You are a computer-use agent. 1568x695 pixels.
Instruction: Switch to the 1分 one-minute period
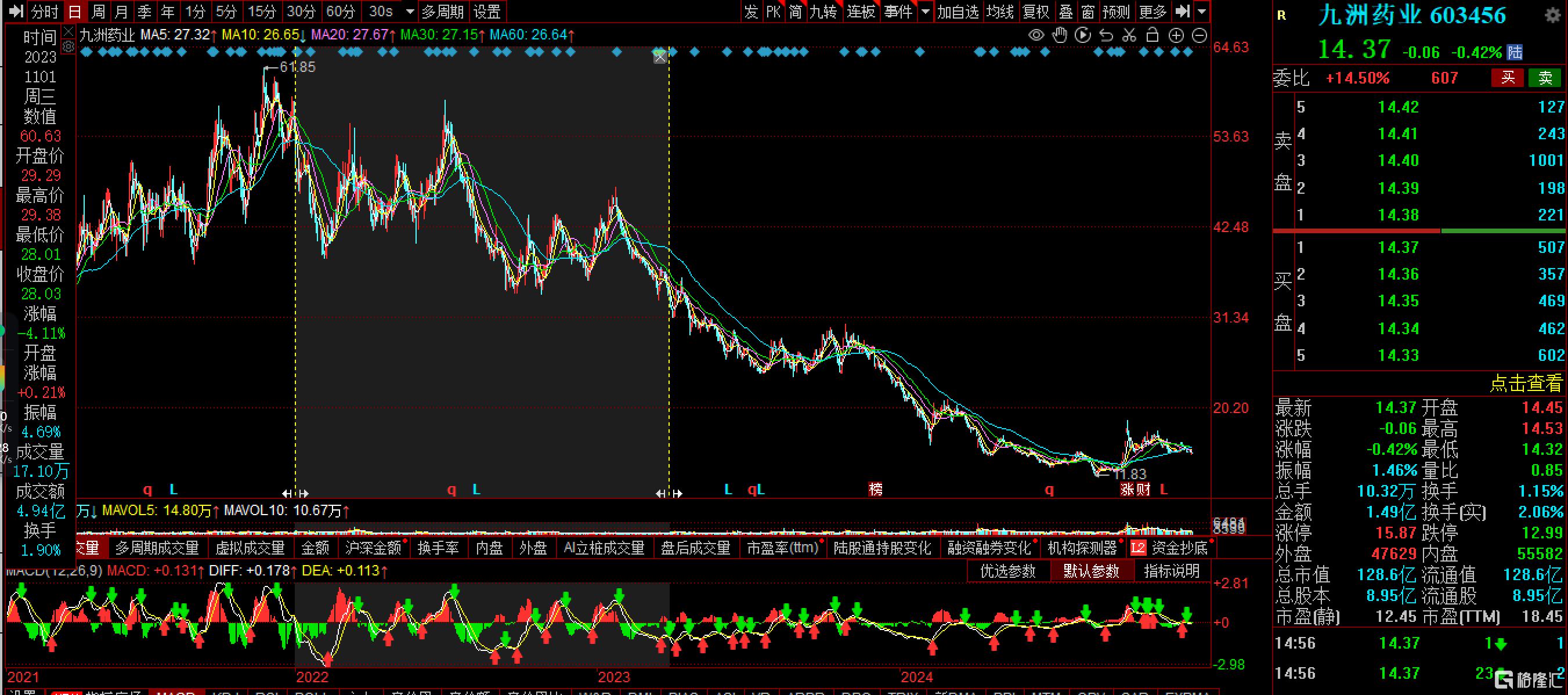[x=196, y=11]
